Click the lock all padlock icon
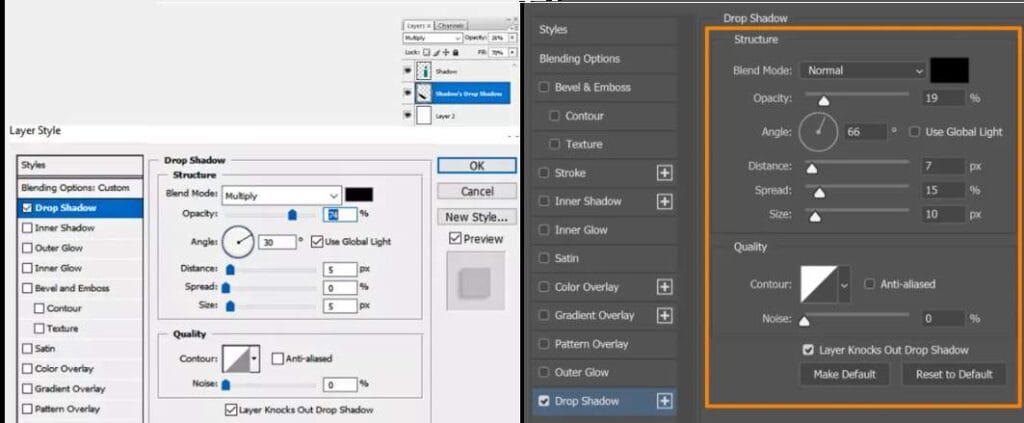Screen dimensions: 1024x423 click(455, 52)
